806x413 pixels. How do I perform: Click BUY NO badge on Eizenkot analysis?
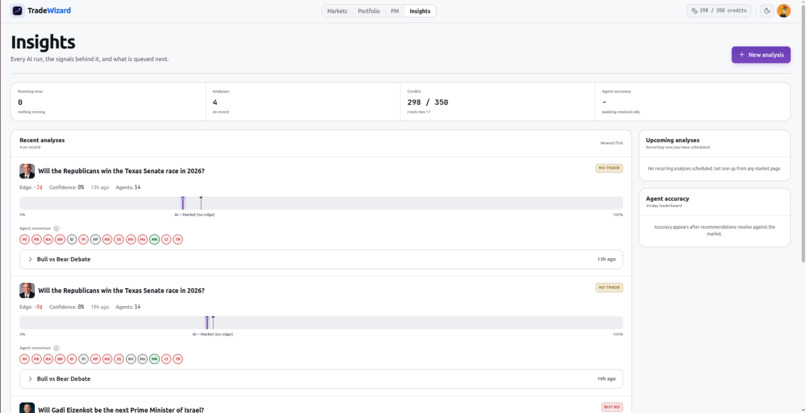tap(612, 407)
